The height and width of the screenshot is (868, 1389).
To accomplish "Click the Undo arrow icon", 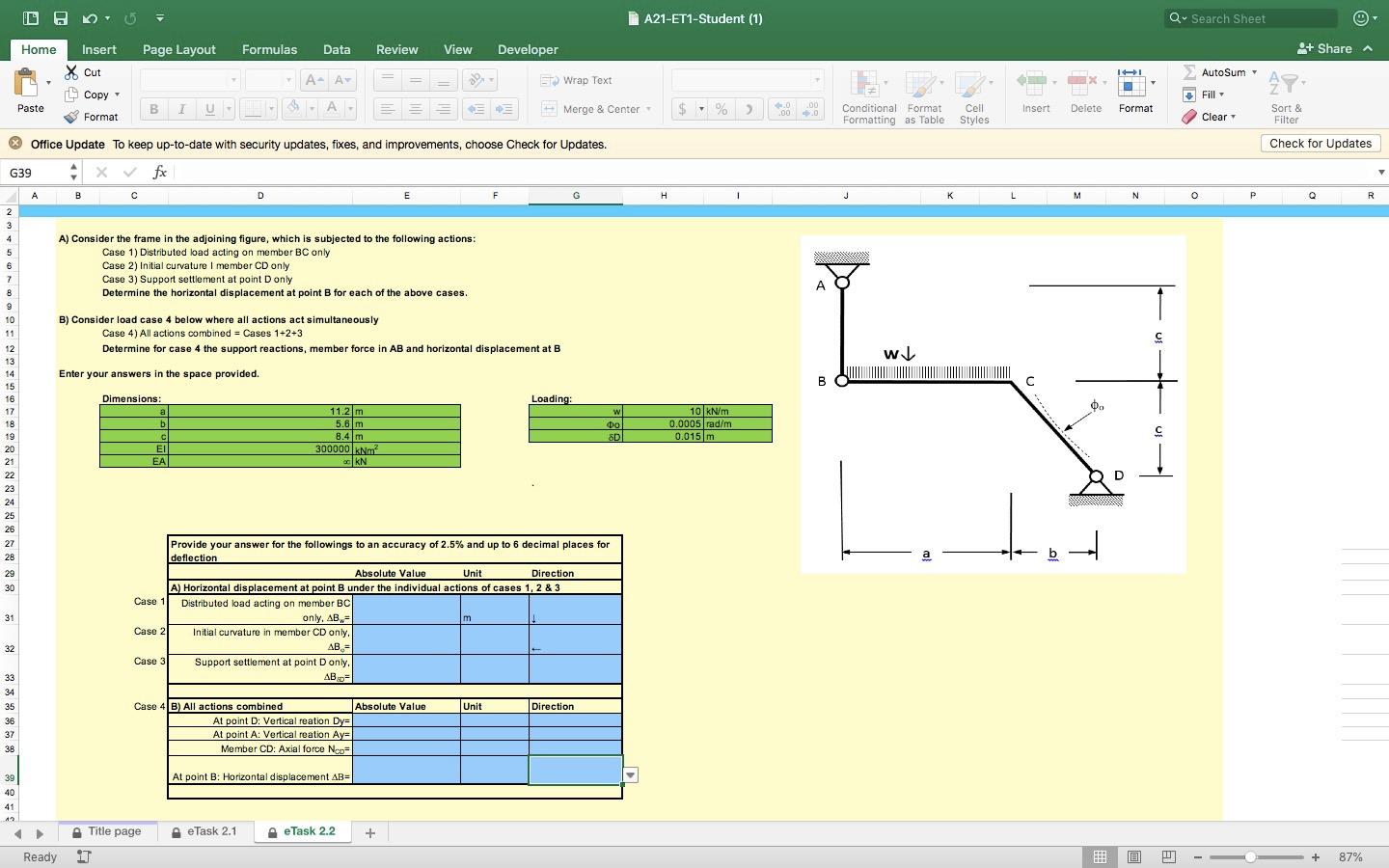I will pos(90,18).
